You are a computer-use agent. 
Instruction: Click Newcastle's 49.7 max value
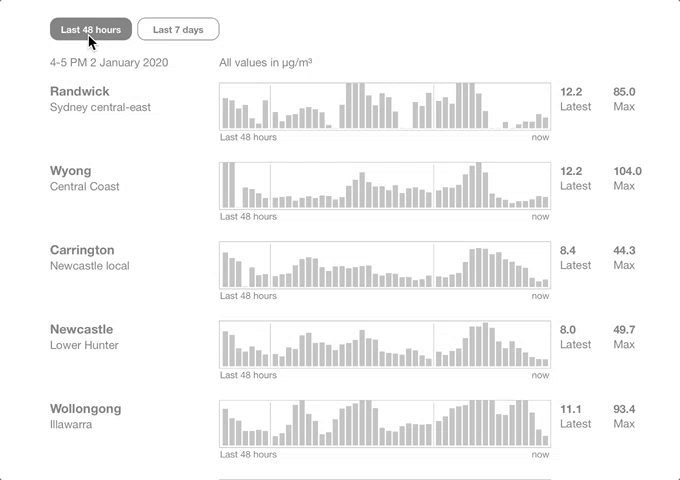[624, 329]
